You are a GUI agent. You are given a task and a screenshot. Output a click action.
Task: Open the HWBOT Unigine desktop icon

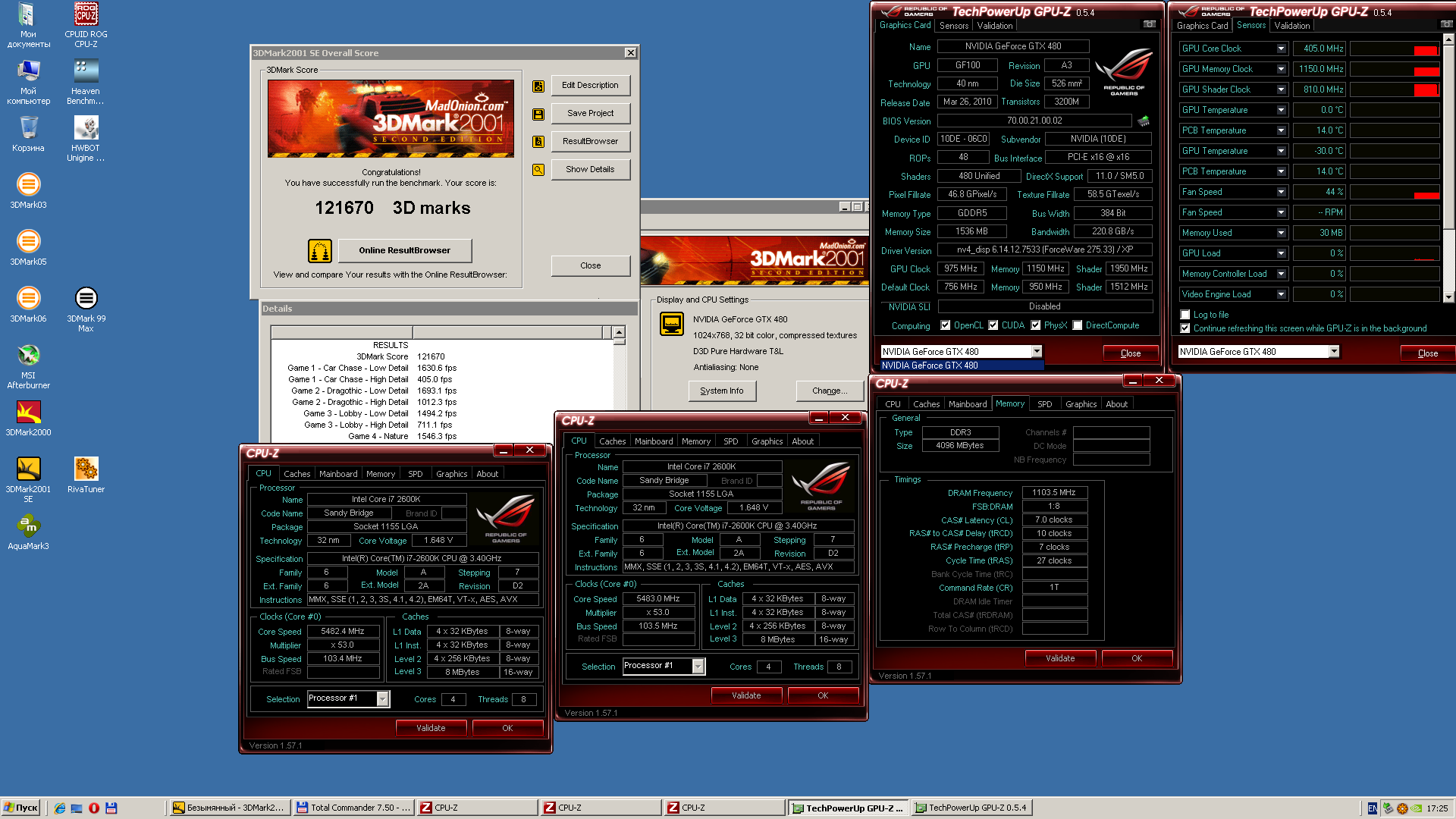pyautogui.click(x=86, y=139)
